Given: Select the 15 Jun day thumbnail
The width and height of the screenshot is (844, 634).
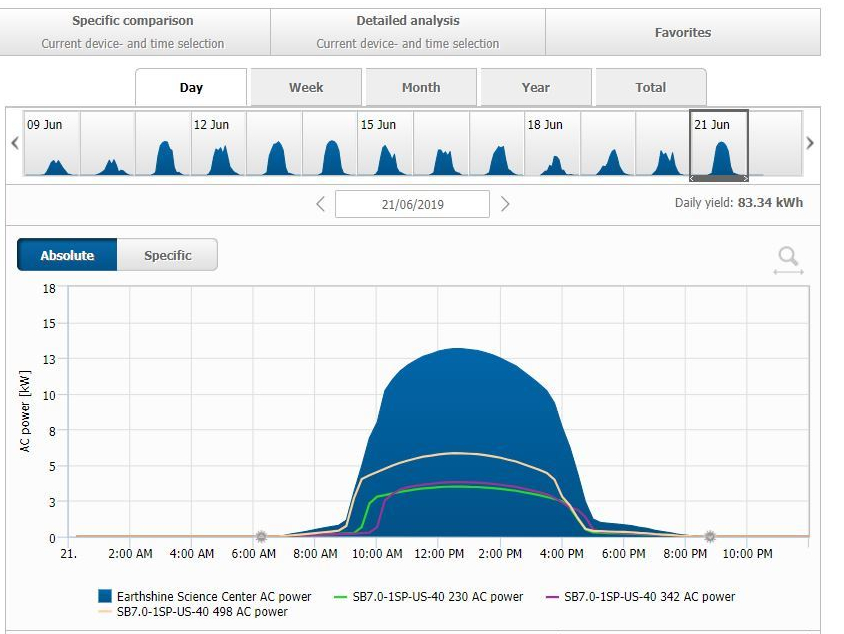Looking at the screenshot, I should point(385,144).
